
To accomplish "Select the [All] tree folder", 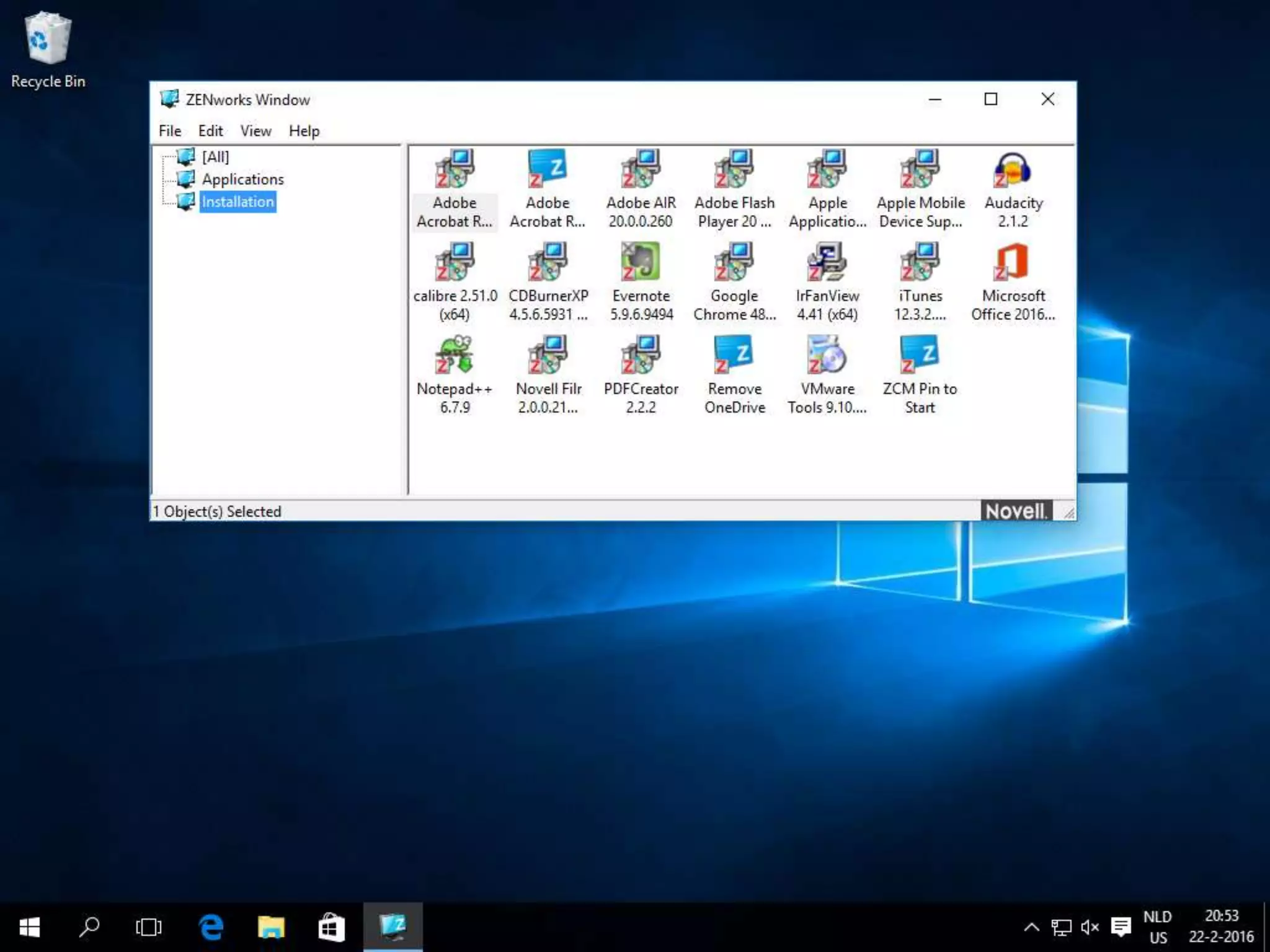I will coord(215,157).
